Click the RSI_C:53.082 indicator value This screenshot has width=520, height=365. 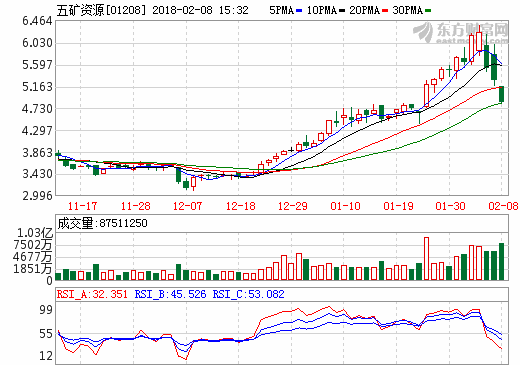coord(249,294)
